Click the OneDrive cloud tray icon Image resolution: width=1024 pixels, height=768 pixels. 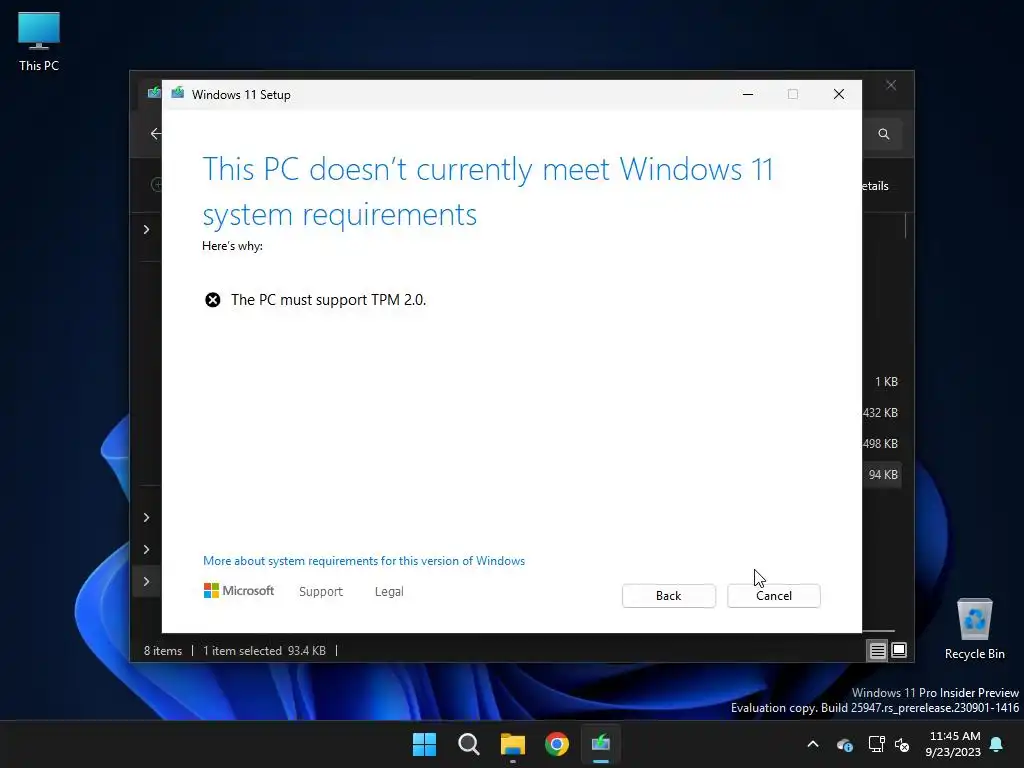coord(844,744)
